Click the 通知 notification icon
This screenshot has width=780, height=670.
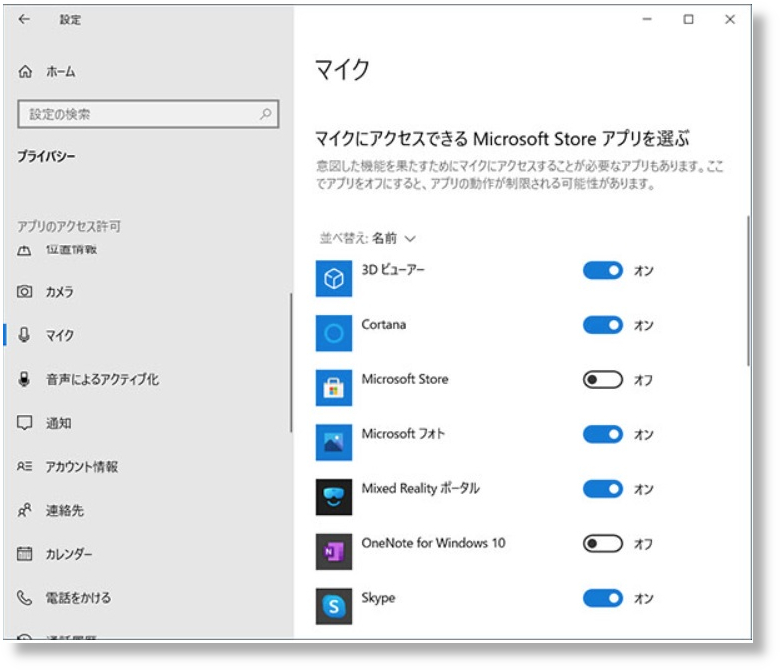(24, 423)
